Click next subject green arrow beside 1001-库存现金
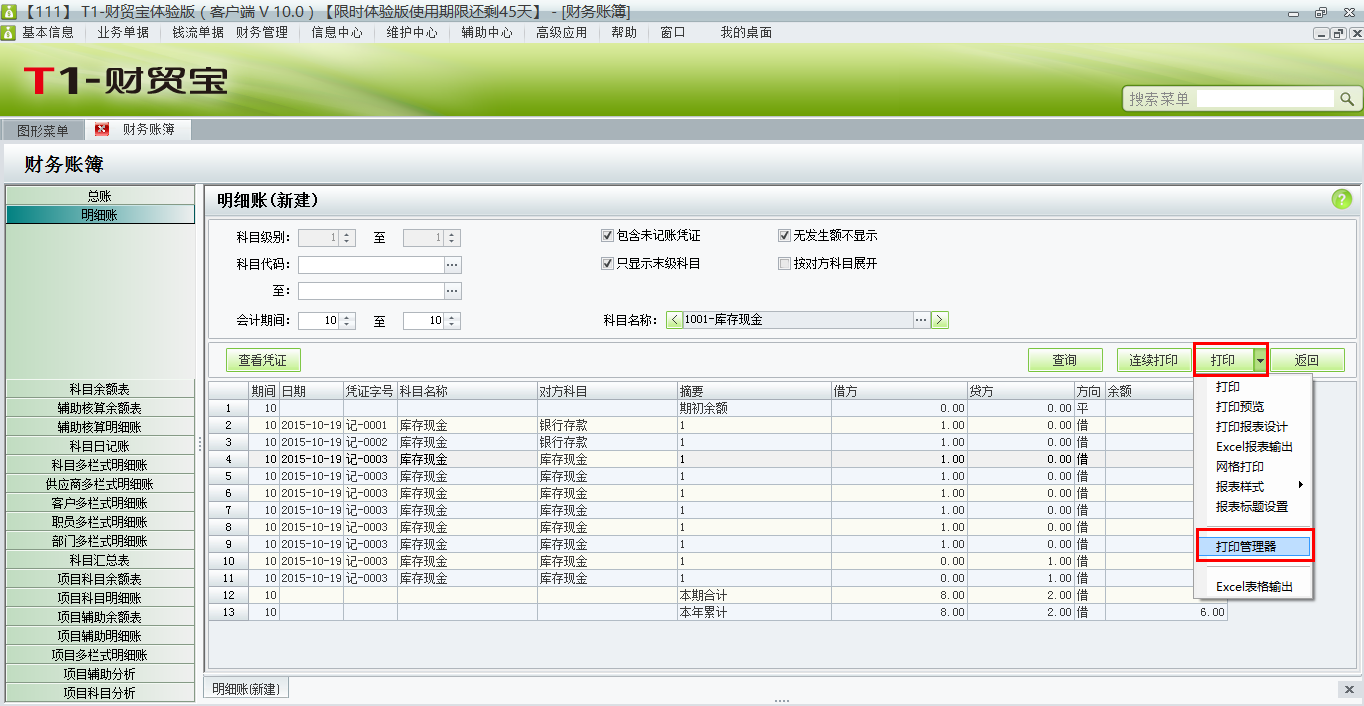This screenshot has width=1364, height=706. point(940,320)
